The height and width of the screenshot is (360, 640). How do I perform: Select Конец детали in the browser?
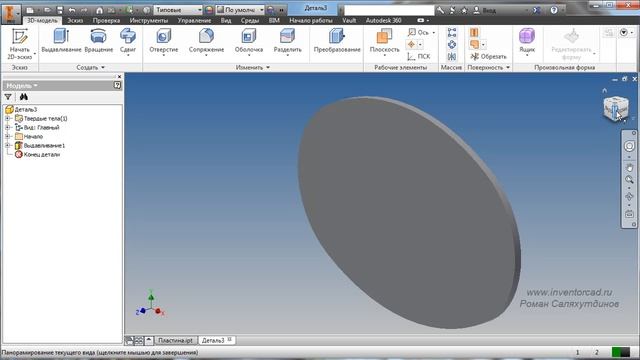pyautogui.click(x=37, y=155)
